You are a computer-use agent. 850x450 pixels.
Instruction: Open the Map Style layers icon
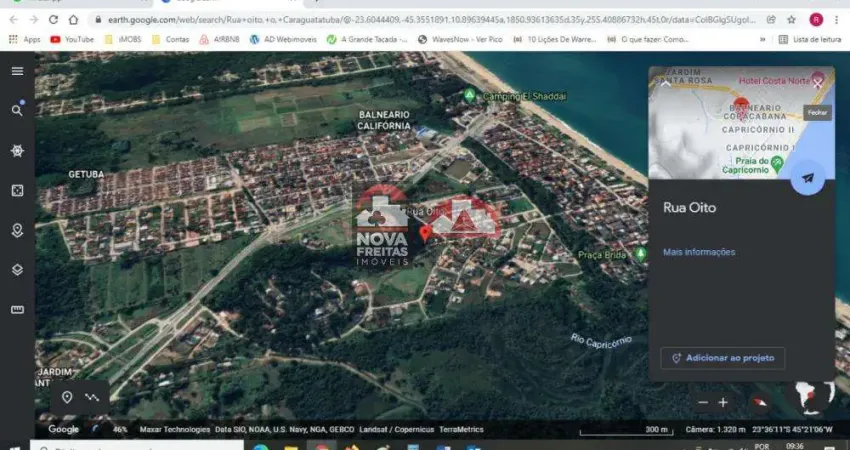17,270
